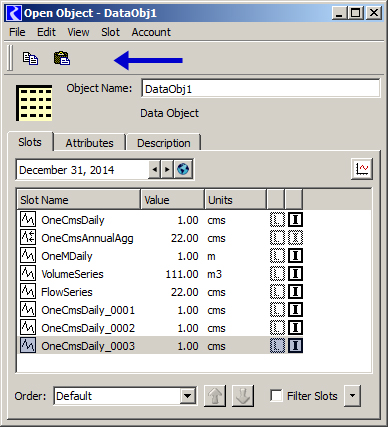Click the I input flag for OneCmsDaily_0003

(295, 346)
